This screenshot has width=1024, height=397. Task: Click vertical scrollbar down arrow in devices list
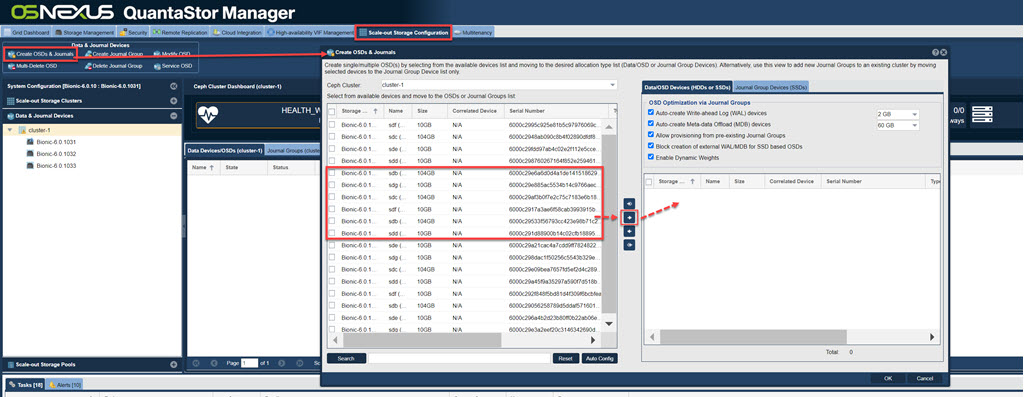609,324
